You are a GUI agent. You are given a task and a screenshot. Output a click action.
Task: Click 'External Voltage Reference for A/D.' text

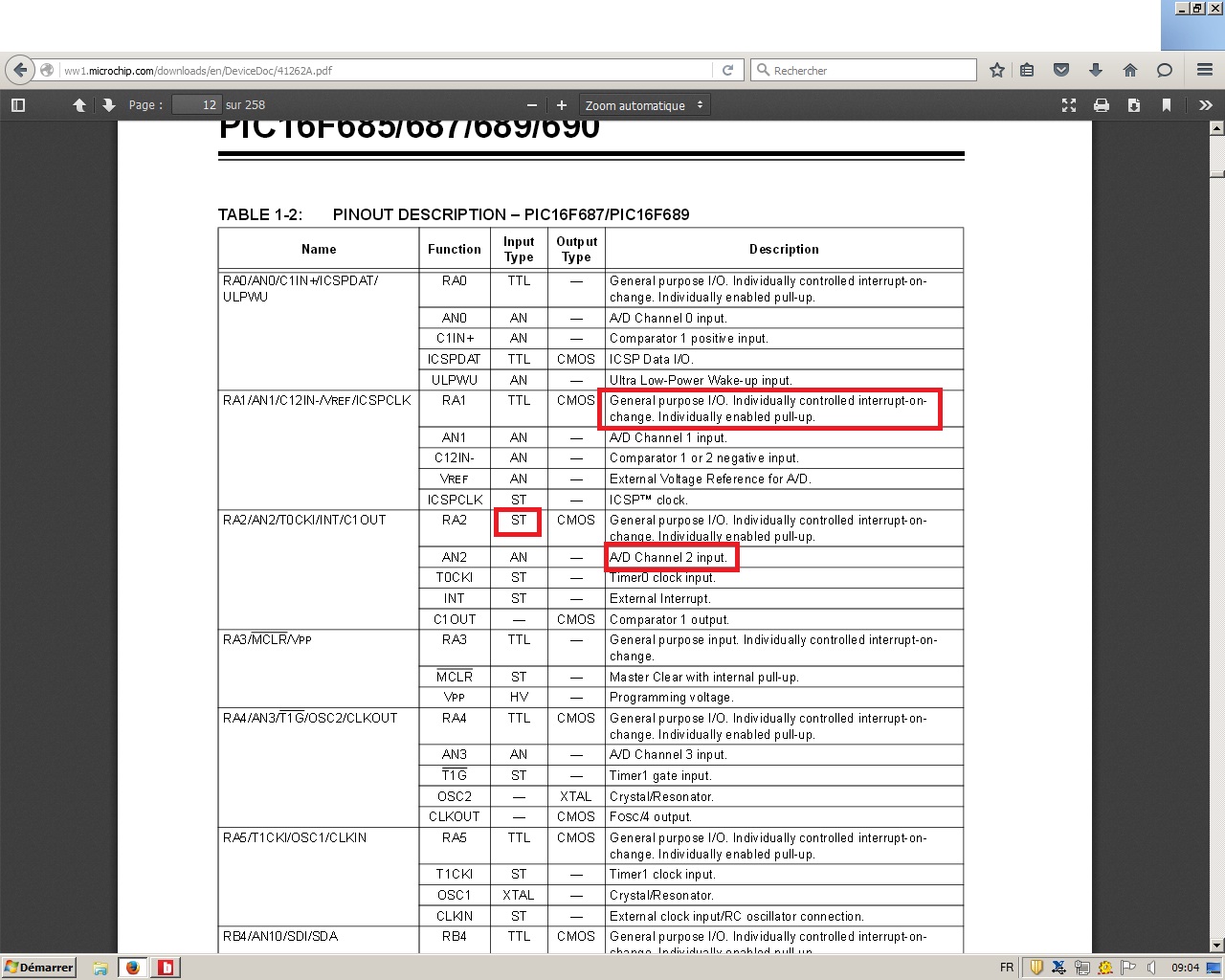(710, 479)
